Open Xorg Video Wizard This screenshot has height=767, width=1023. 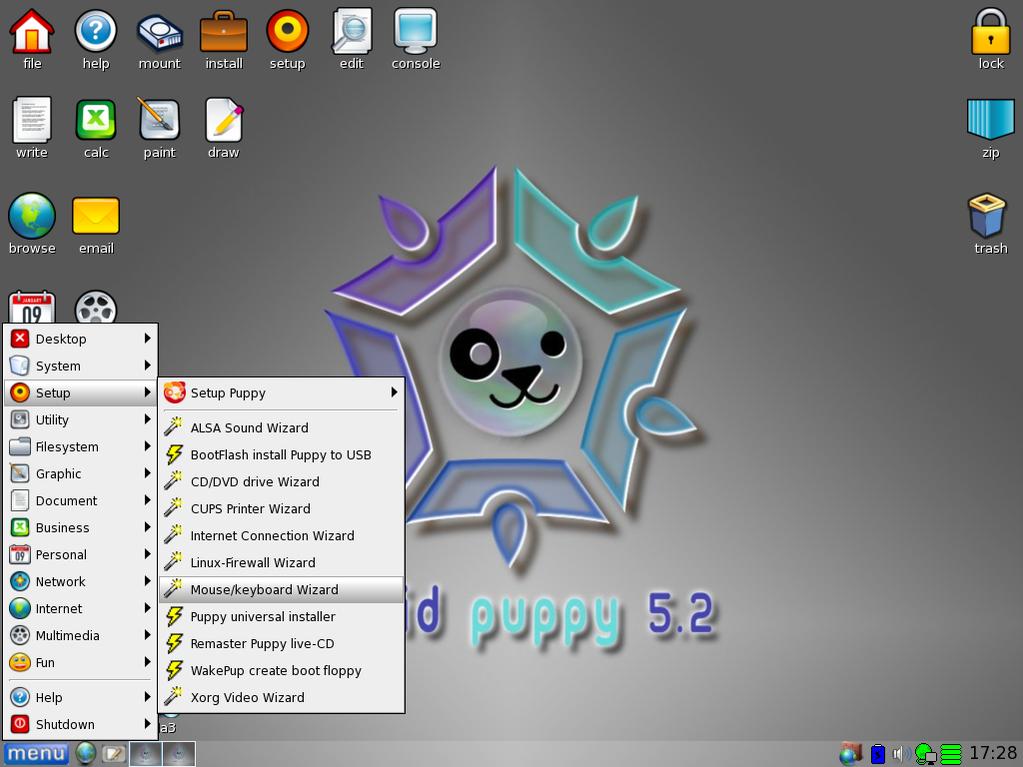(x=281, y=697)
